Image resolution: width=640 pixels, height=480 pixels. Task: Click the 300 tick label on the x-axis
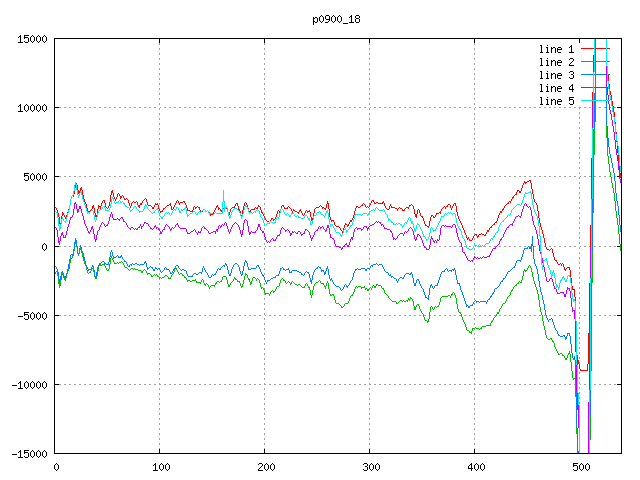point(370,467)
